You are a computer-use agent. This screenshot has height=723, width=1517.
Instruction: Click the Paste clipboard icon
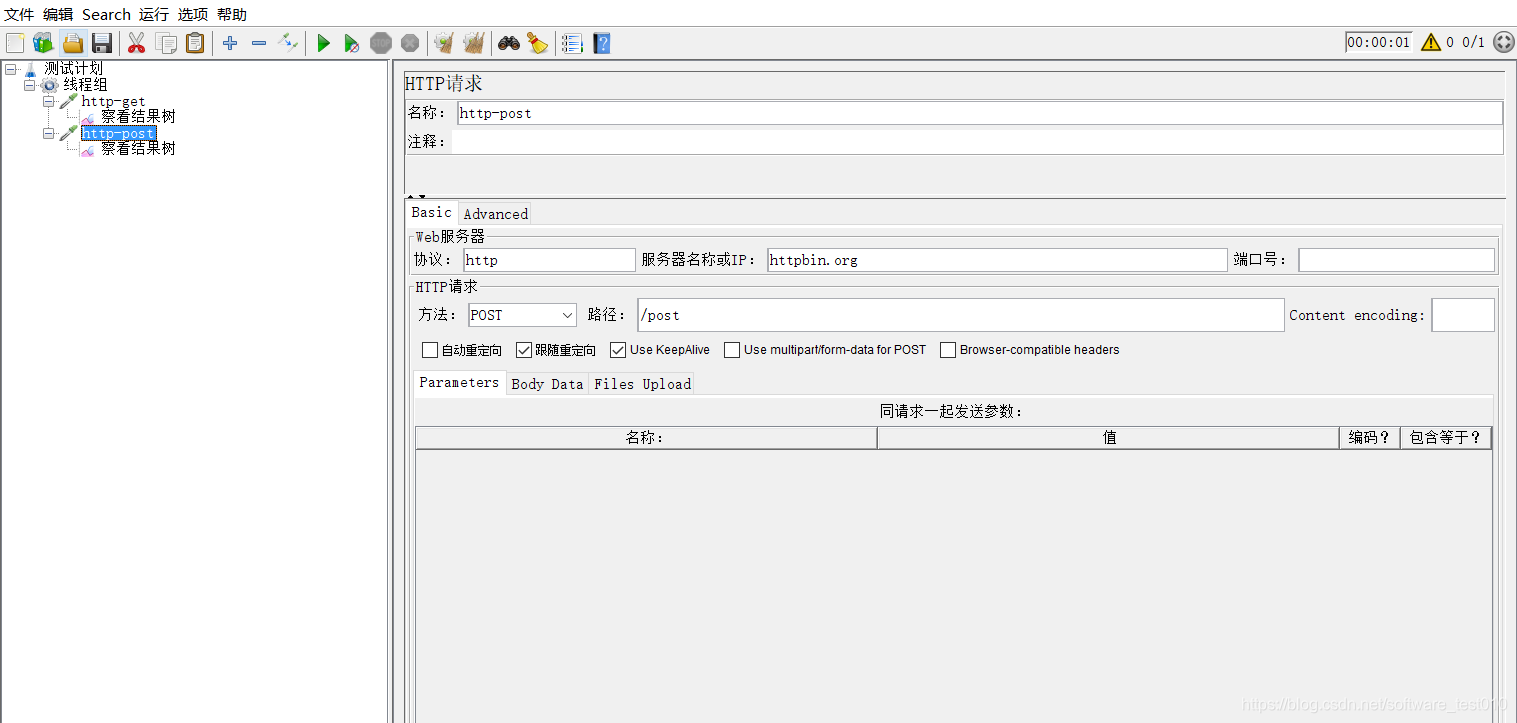point(195,42)
